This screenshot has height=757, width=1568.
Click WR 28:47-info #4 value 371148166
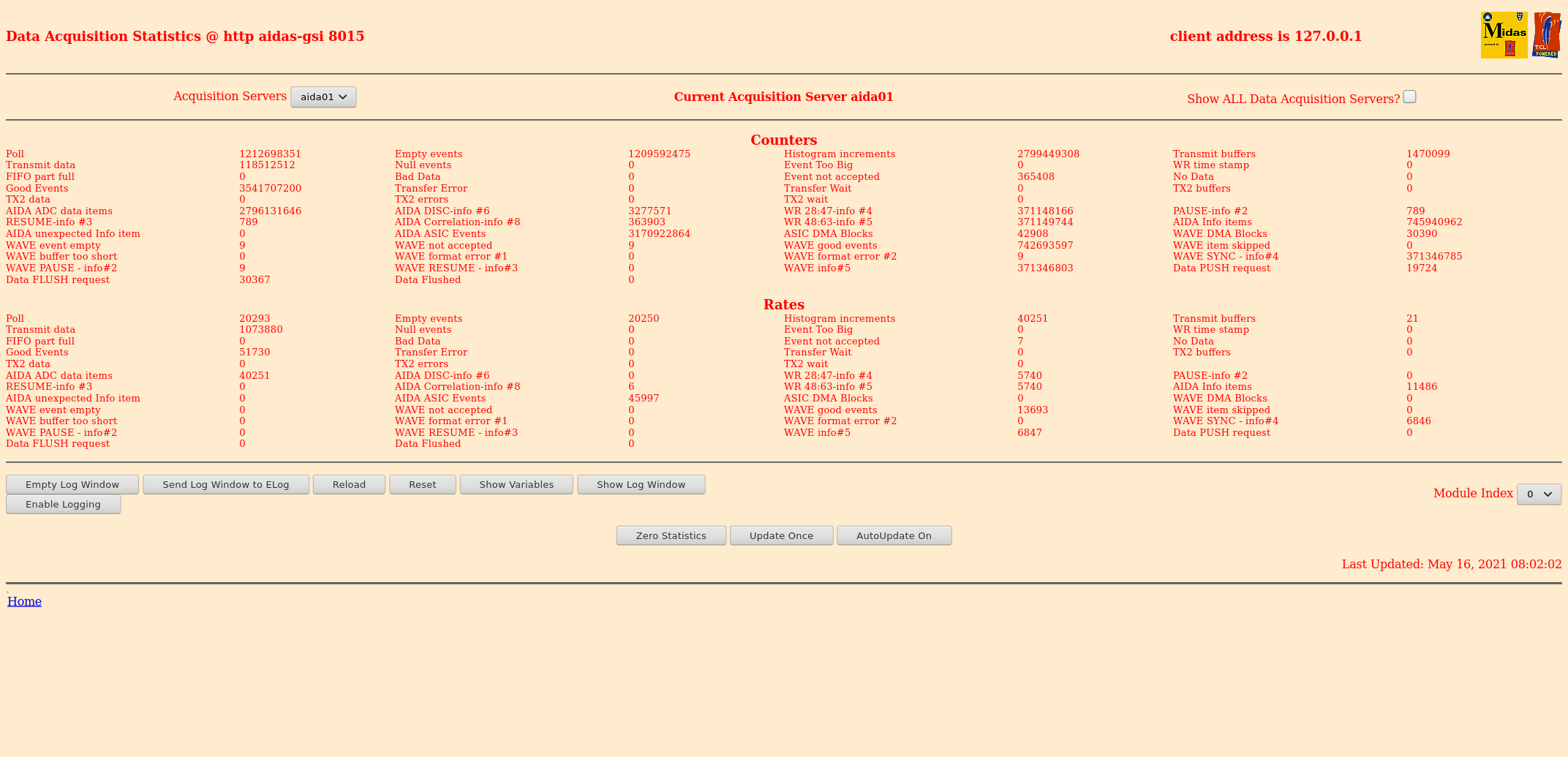click(1045, 211)
